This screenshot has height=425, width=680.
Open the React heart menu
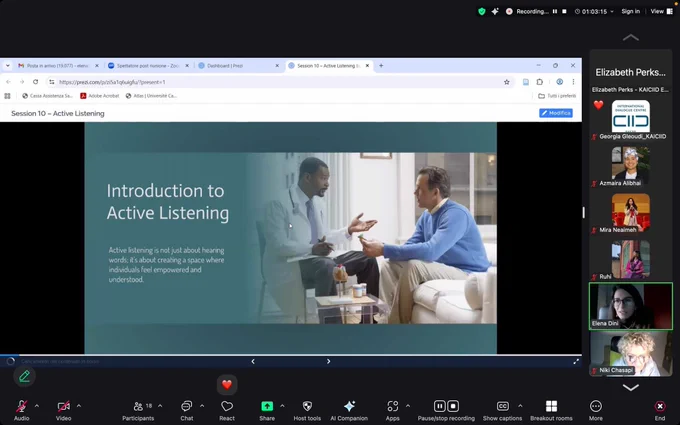(x=227, y=410)
